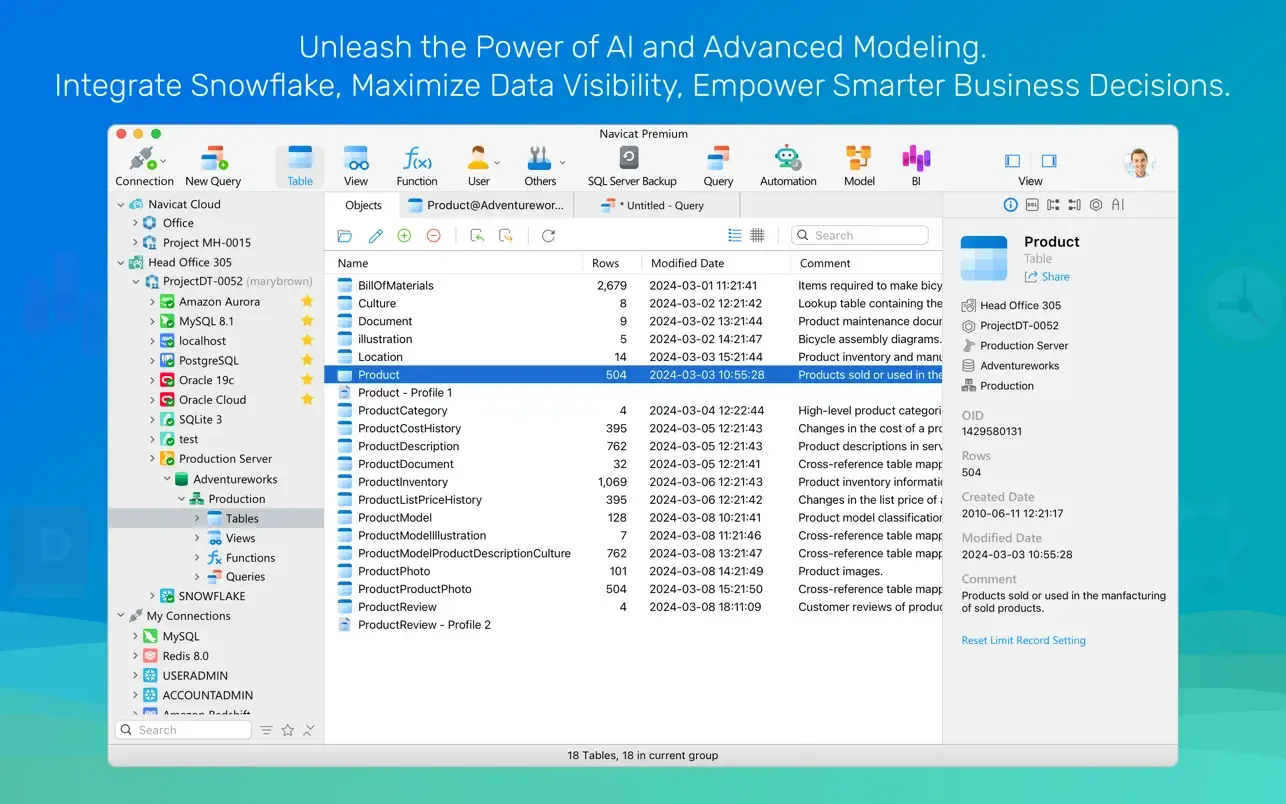Select the Tables tree item
The height and width of the screenshot is (804, 1286).
(216, 518)
